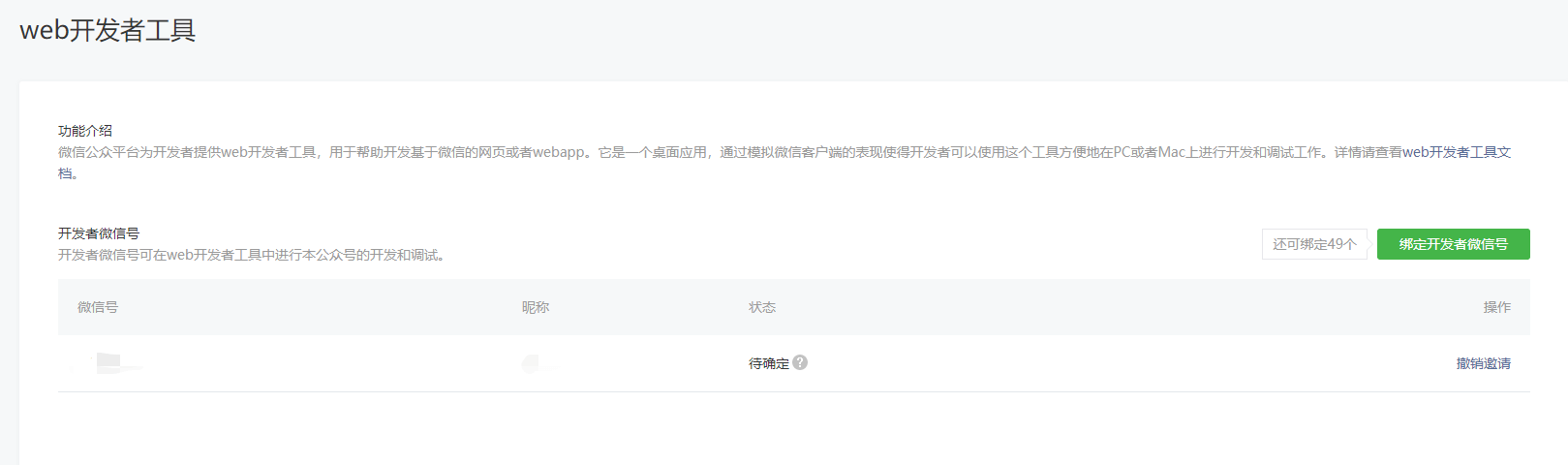This screenshot has height=465, width=1568.
Task: Click the question mark help icon beside 待确定
Action: click(800, 362)
